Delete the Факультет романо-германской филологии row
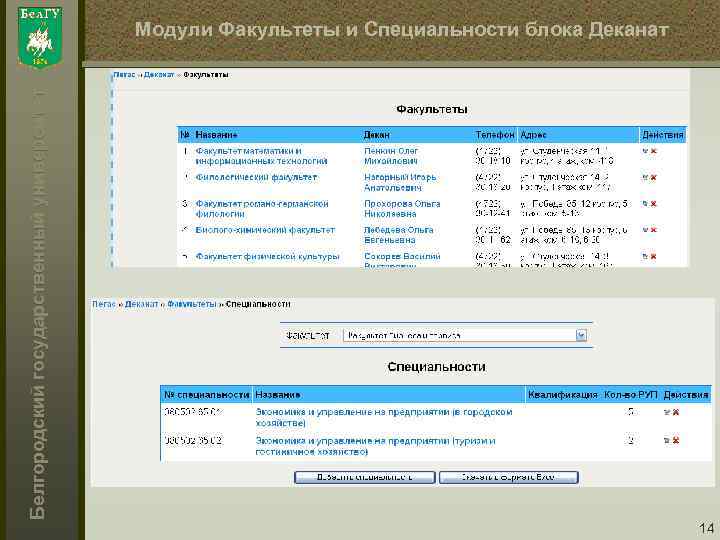Viewport: 720px width, 540px height. tap(653, 203)
